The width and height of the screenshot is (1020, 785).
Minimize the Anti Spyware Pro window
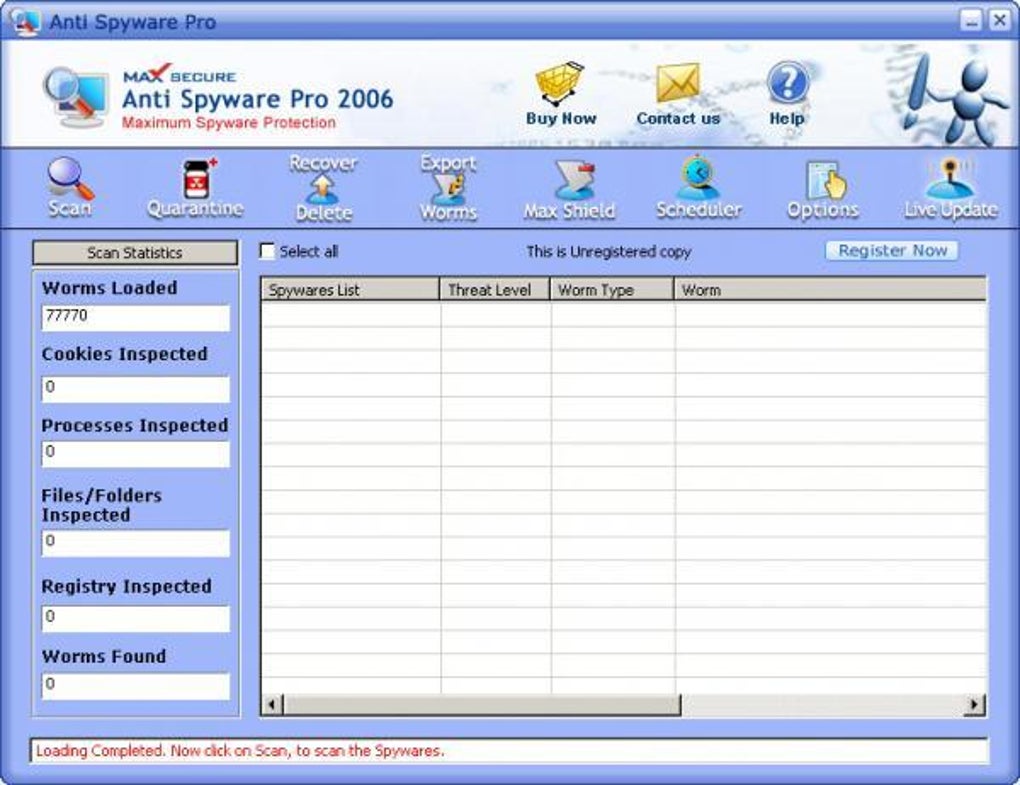pos(971,21)
